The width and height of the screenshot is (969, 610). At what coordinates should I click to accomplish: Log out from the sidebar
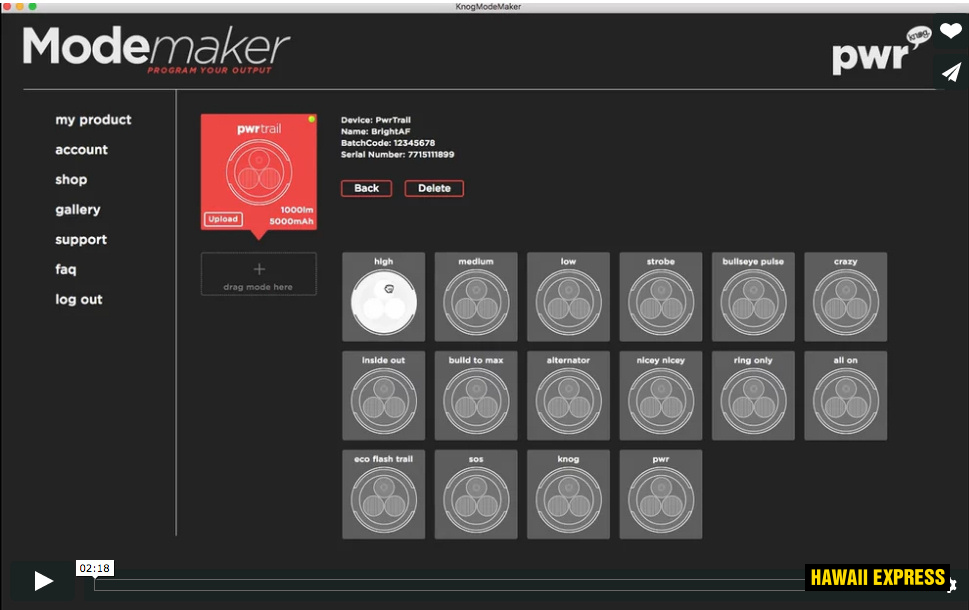click(79, 300)
